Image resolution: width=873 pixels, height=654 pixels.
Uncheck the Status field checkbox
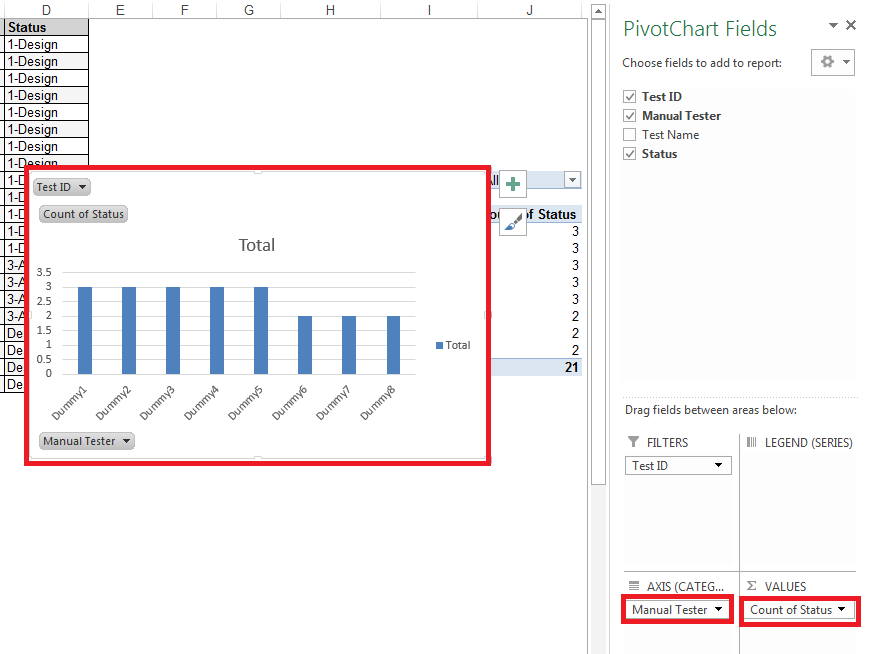(629, 154)
